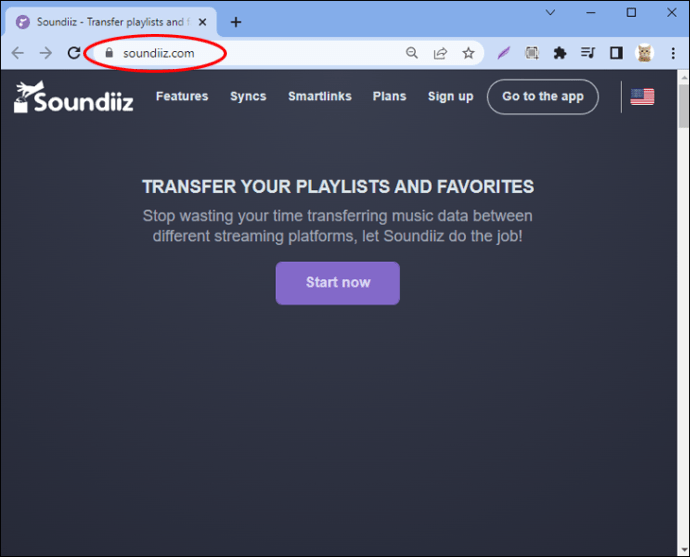Screen dimensions: 690x557
Task: Open the screenshot capture extension icon
Action: coord(532,53)
